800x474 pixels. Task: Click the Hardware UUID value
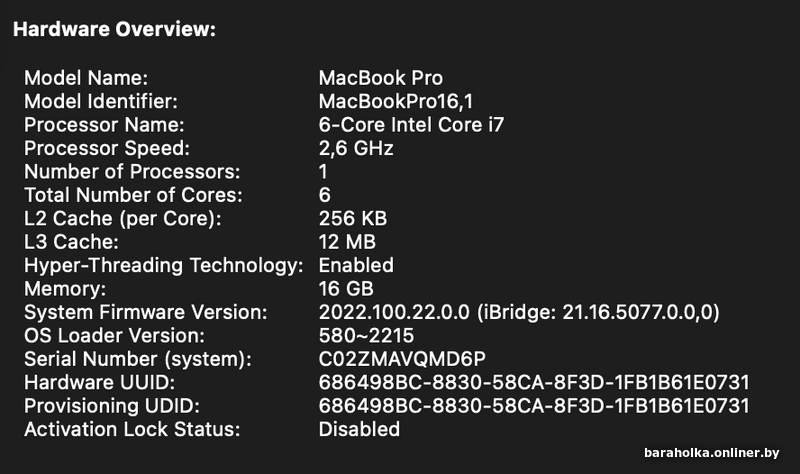(534, 382)
